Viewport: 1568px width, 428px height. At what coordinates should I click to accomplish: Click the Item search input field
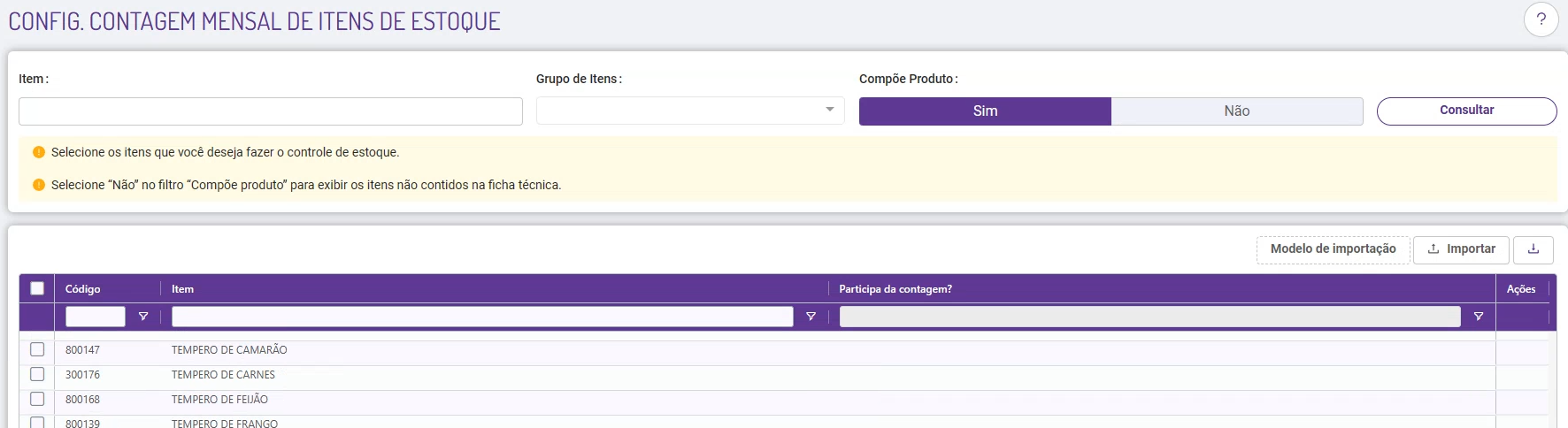click(271, 111)
